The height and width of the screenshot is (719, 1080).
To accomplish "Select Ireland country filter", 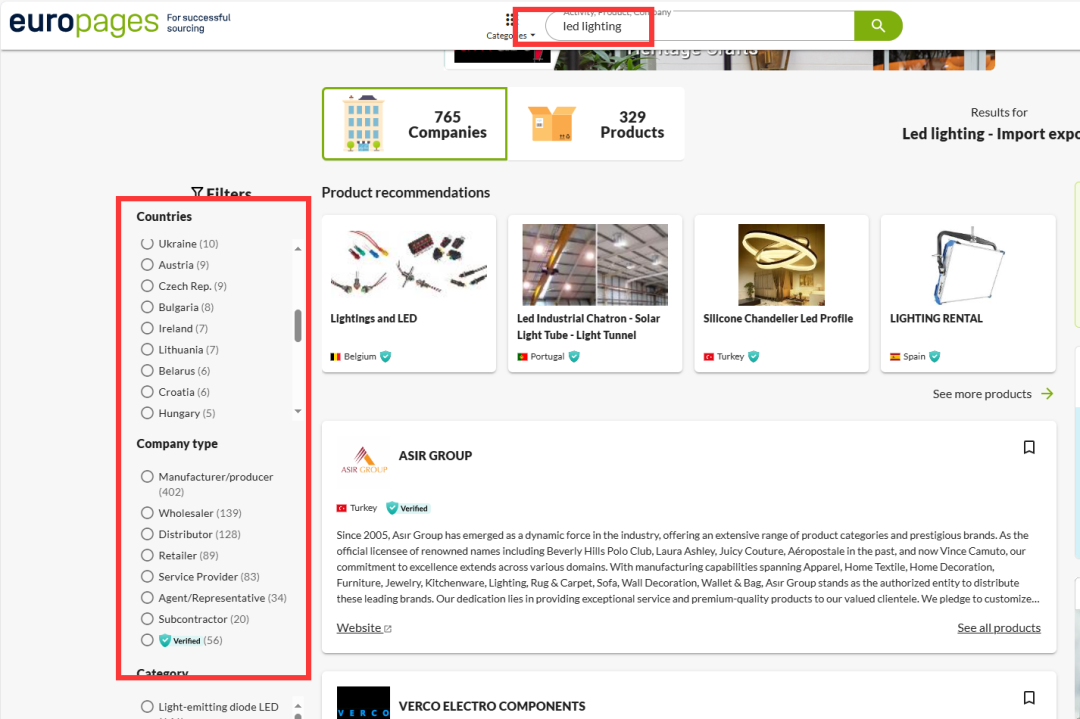I will pyautogui.click(x=147, y=329).
